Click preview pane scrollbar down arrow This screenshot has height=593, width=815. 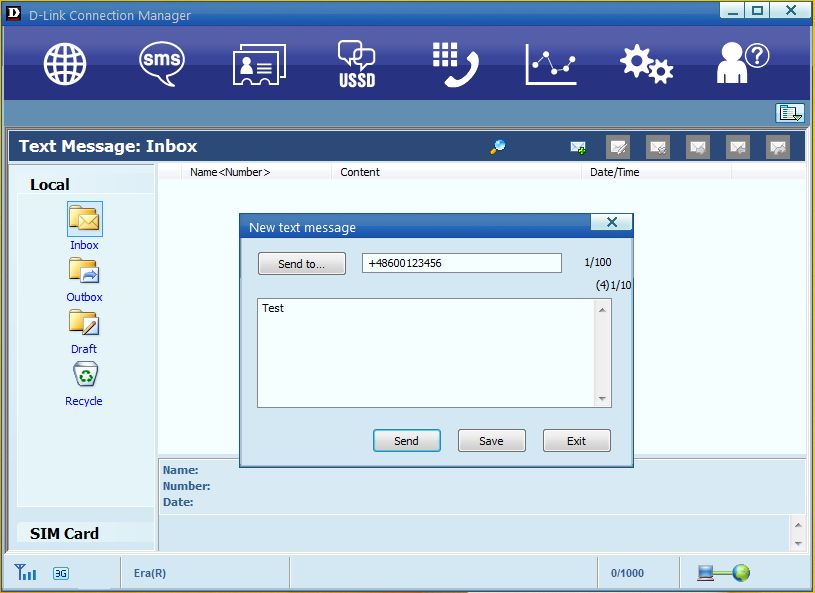point(798,544)
